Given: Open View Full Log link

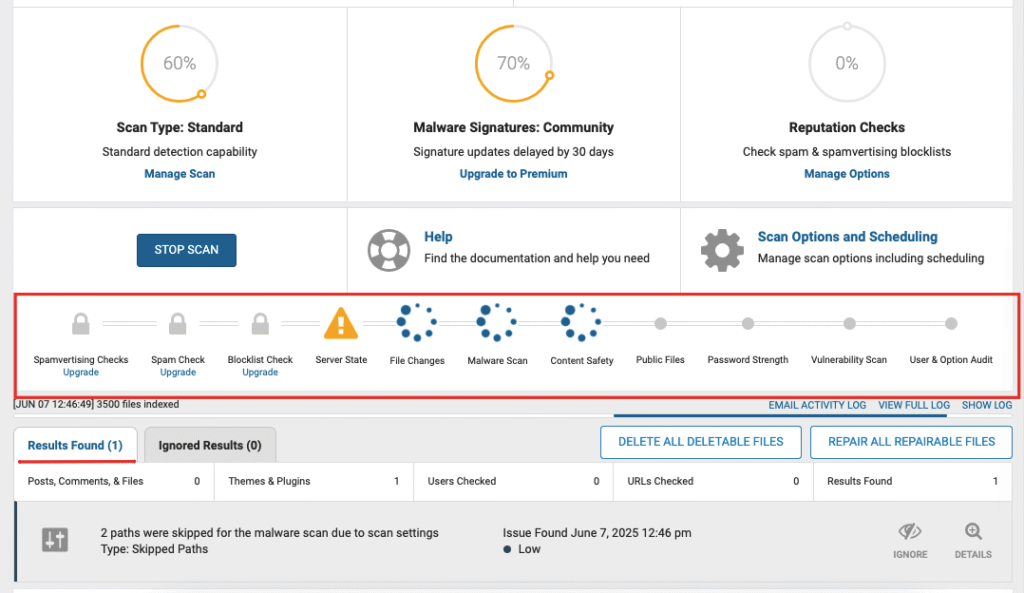Looking at the screenshot, I should click(x=914, y=405).
